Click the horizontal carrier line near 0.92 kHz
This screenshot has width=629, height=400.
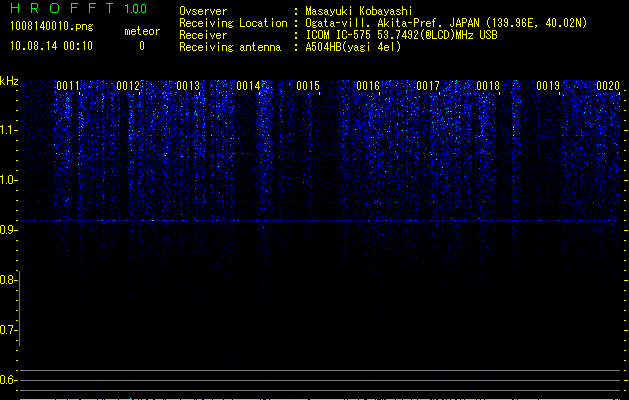(x=320, y=220)
